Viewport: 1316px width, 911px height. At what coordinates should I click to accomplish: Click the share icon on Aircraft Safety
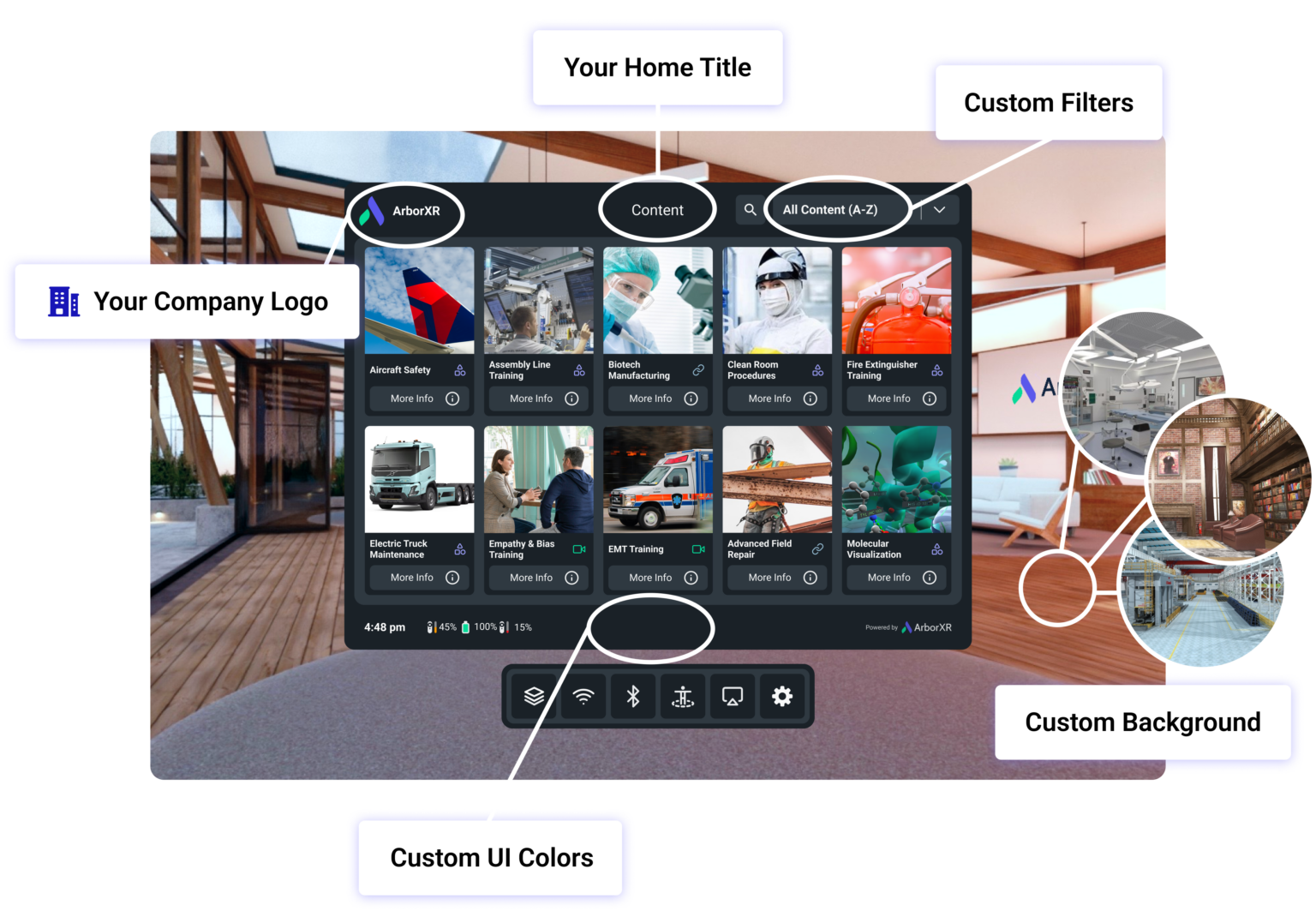click(459, 370)
